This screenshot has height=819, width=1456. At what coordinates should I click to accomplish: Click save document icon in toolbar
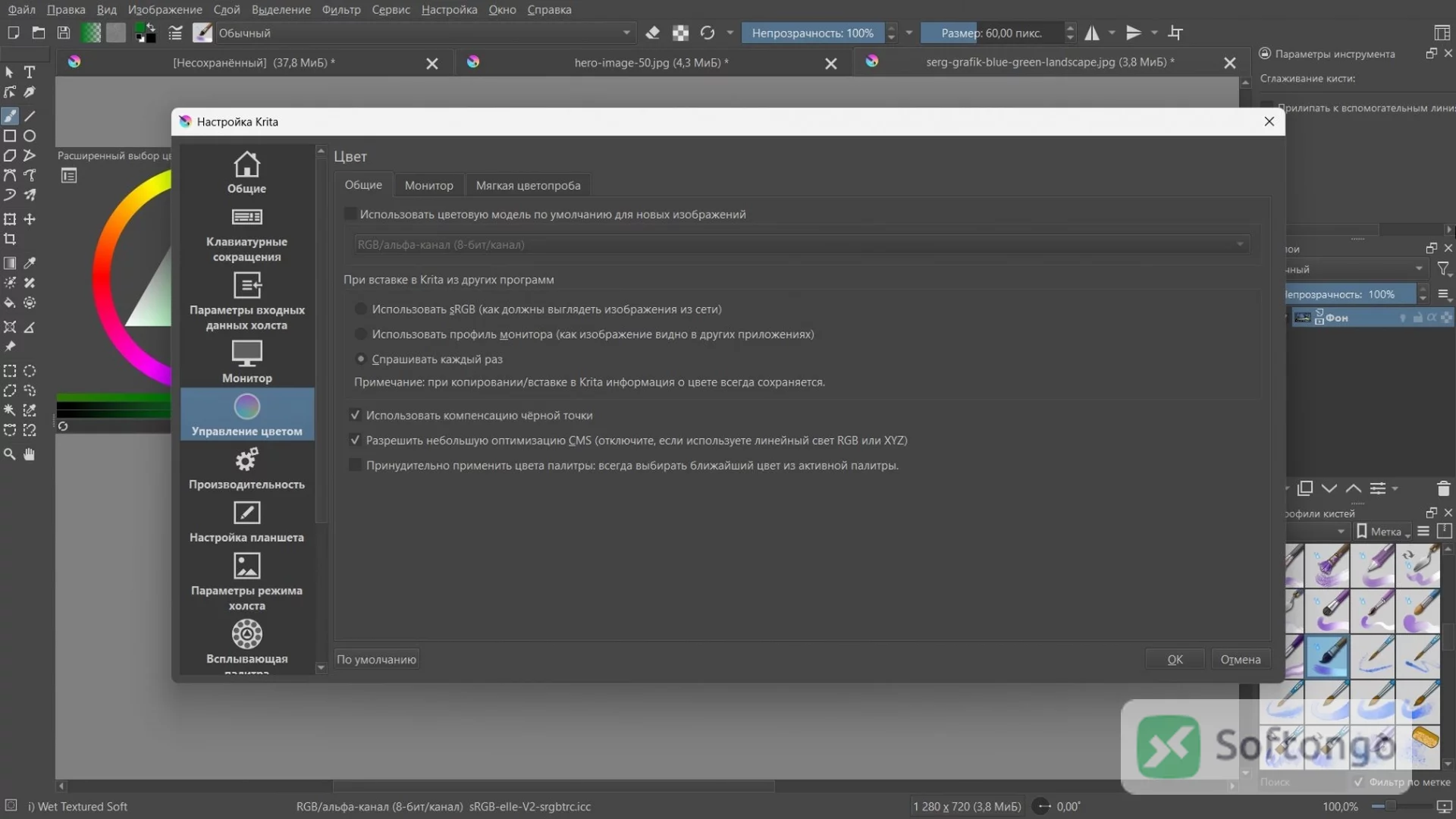point(64,33)
